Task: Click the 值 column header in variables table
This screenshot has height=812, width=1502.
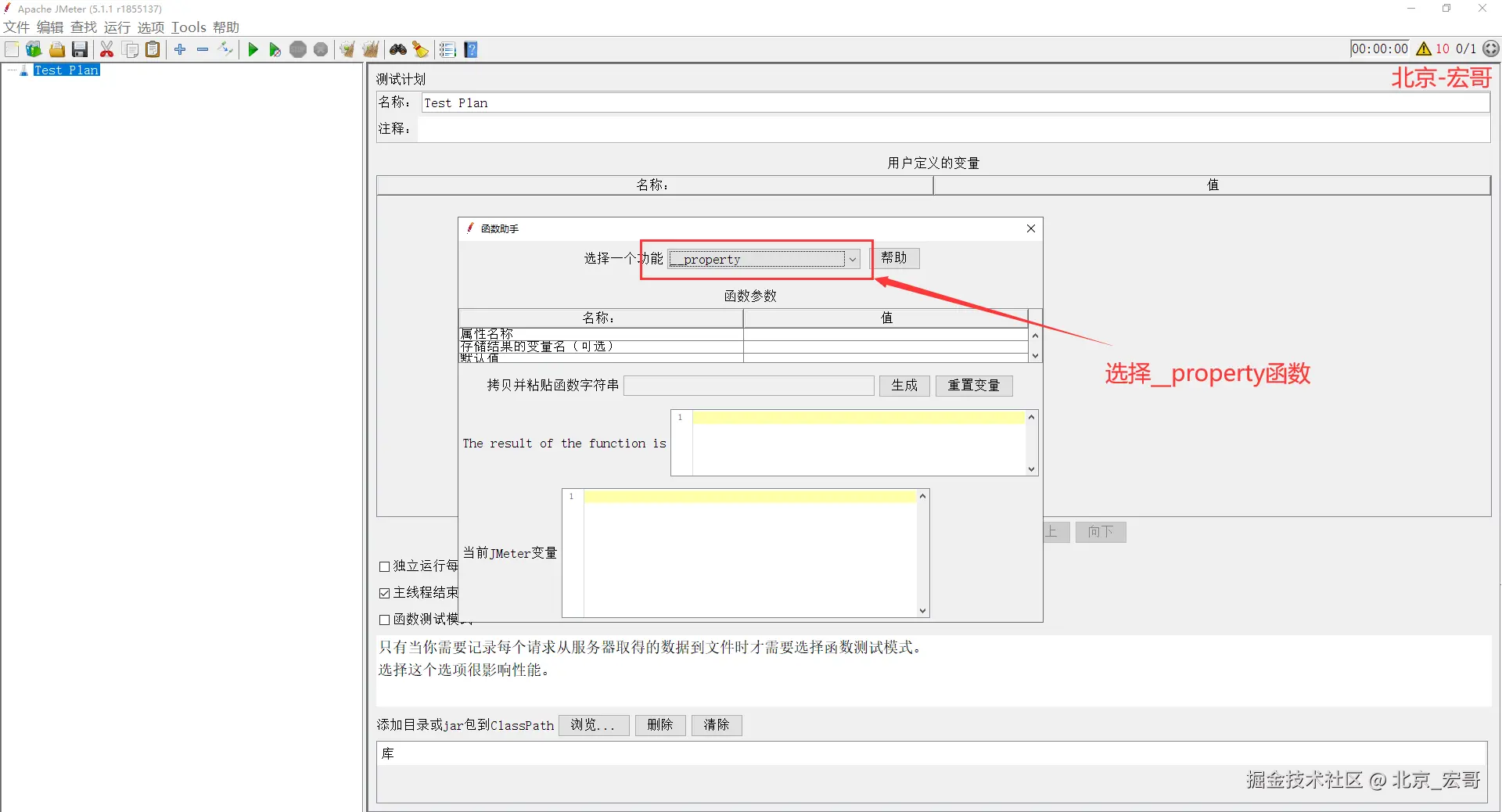Action: tap(1212, 185)
